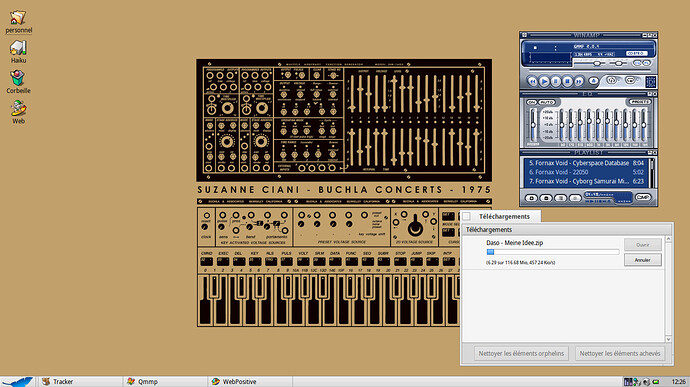This screenshot has width=690, height=387.
Task: Skip to next track in Winamp player
Action: click(579, 81)
